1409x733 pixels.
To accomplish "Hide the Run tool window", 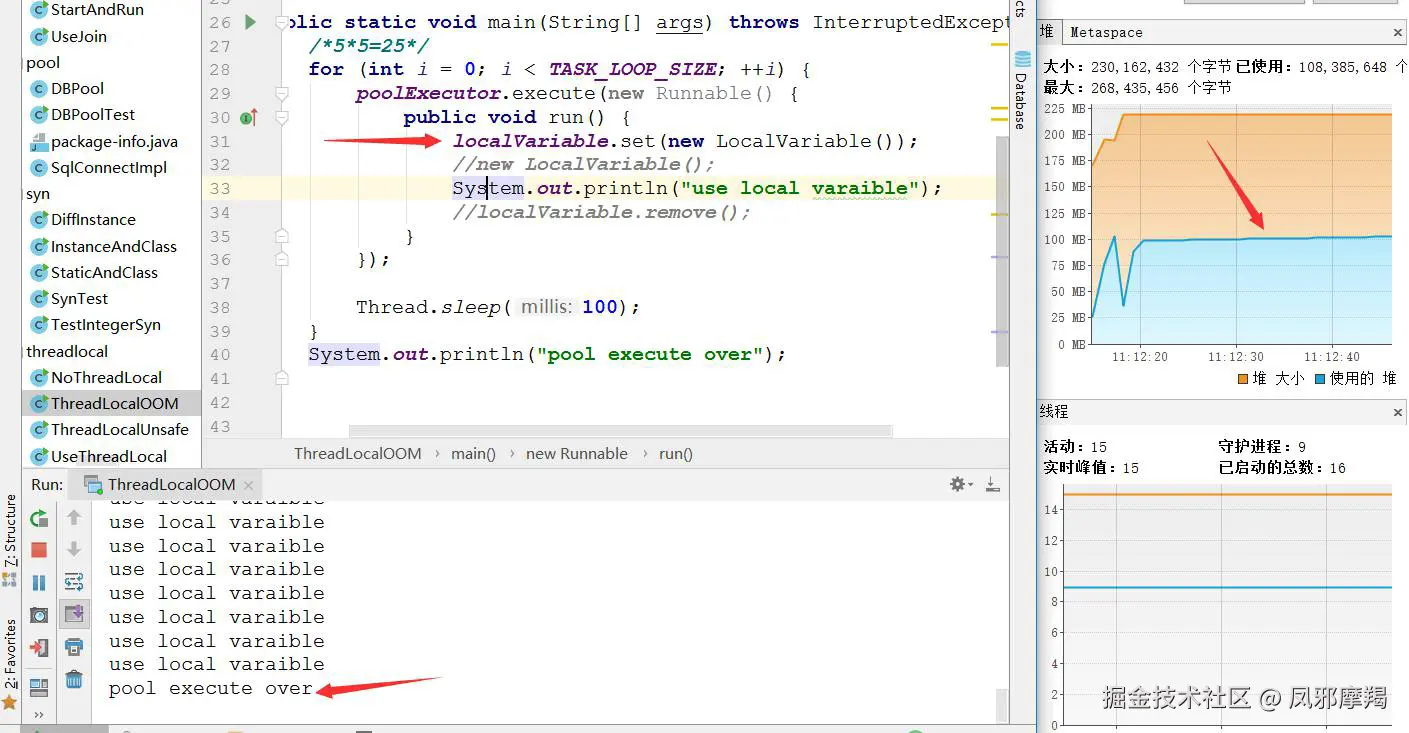I will [992, 484].
